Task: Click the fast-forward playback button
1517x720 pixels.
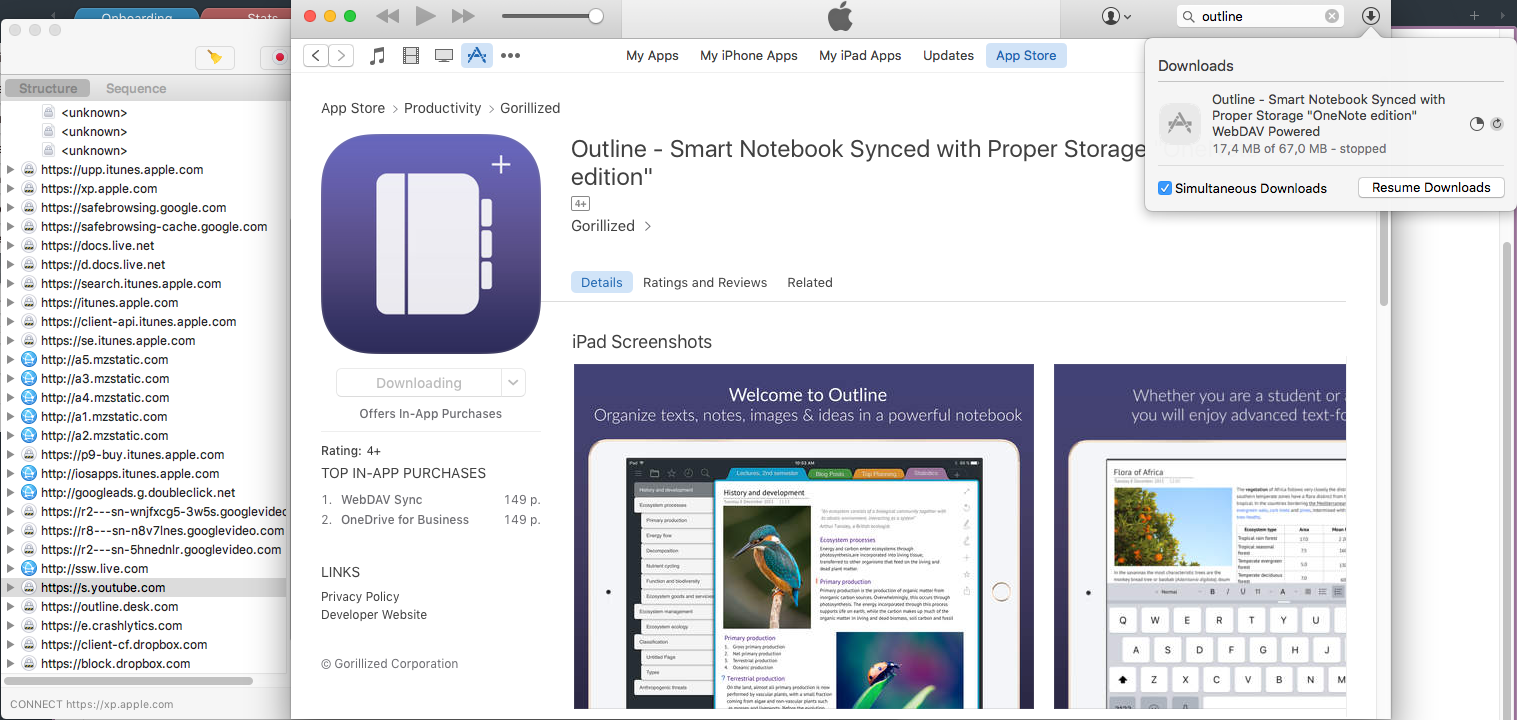Action: click(x=462, y=16)
